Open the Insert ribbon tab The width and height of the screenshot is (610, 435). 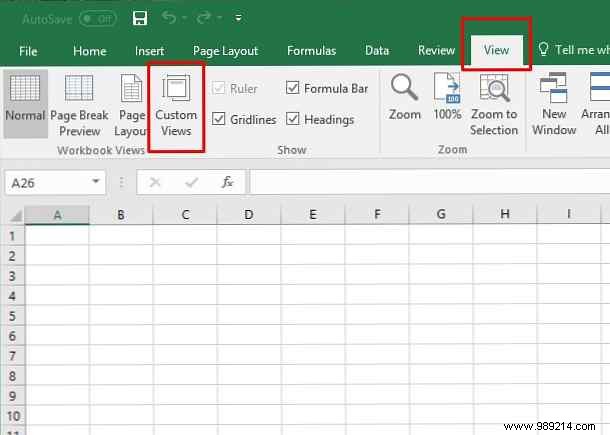click(x=149, y=51)
